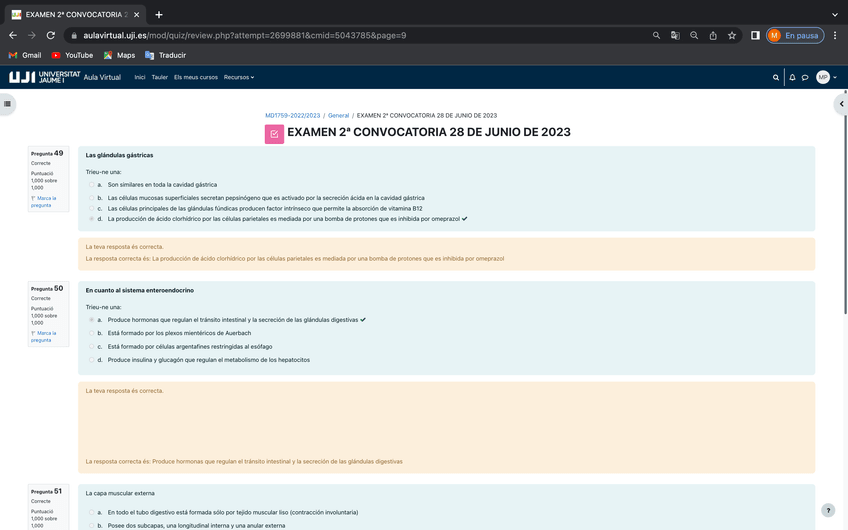Open the right block drawer arrow
This screenshot has height=530, width=848.
(x=841, y=104)
